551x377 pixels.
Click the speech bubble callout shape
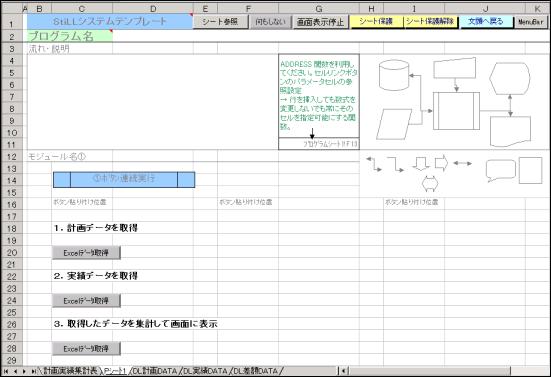(501, 170)
